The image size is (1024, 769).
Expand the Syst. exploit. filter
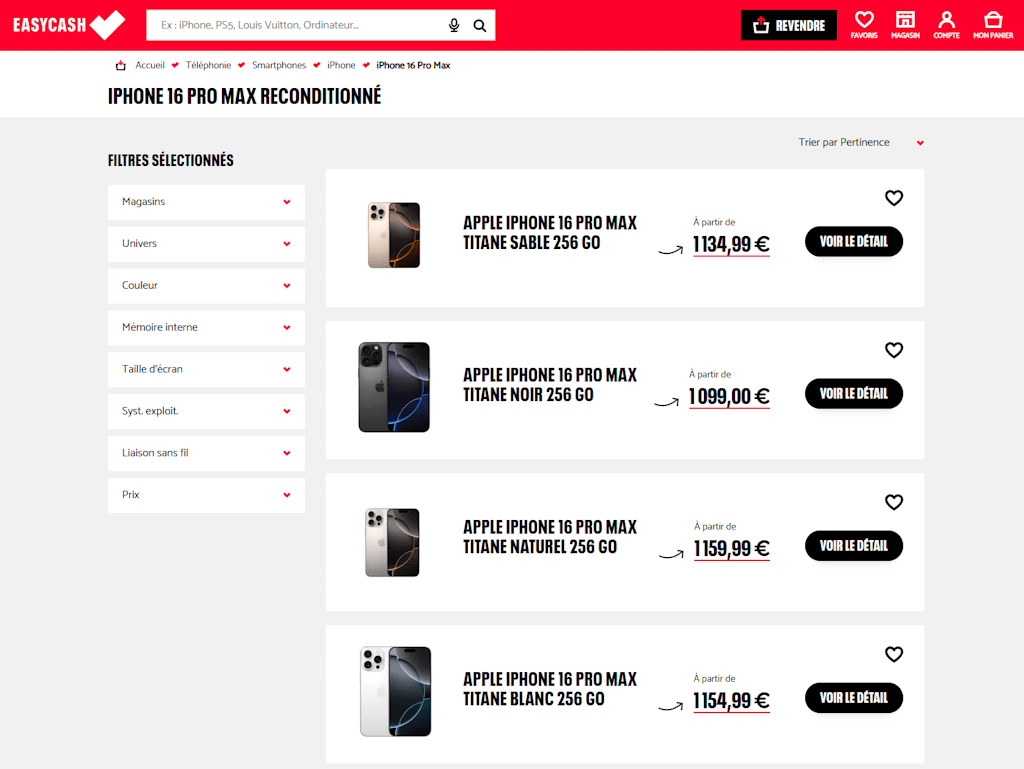[x=206, y=411]
